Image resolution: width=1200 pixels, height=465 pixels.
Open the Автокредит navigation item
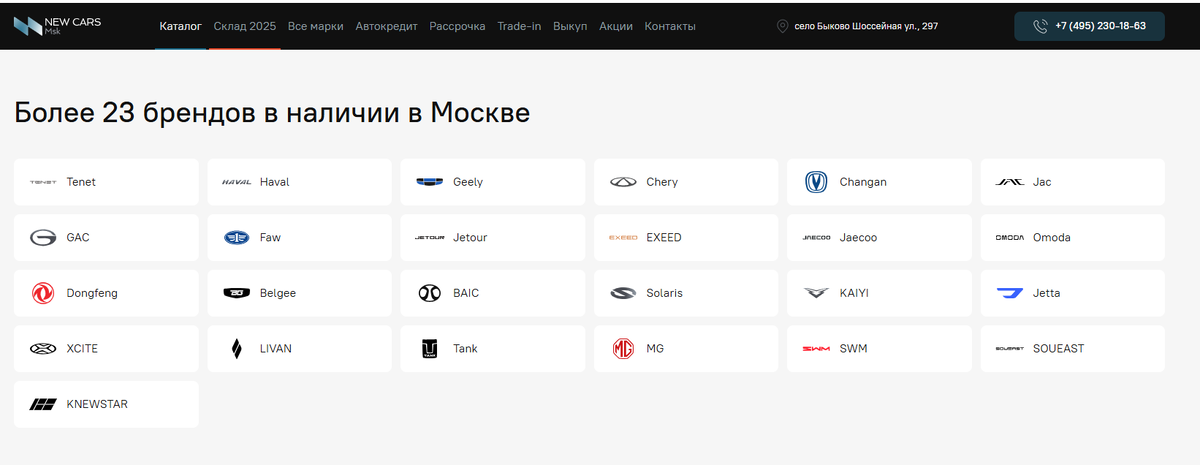(386, 26)
